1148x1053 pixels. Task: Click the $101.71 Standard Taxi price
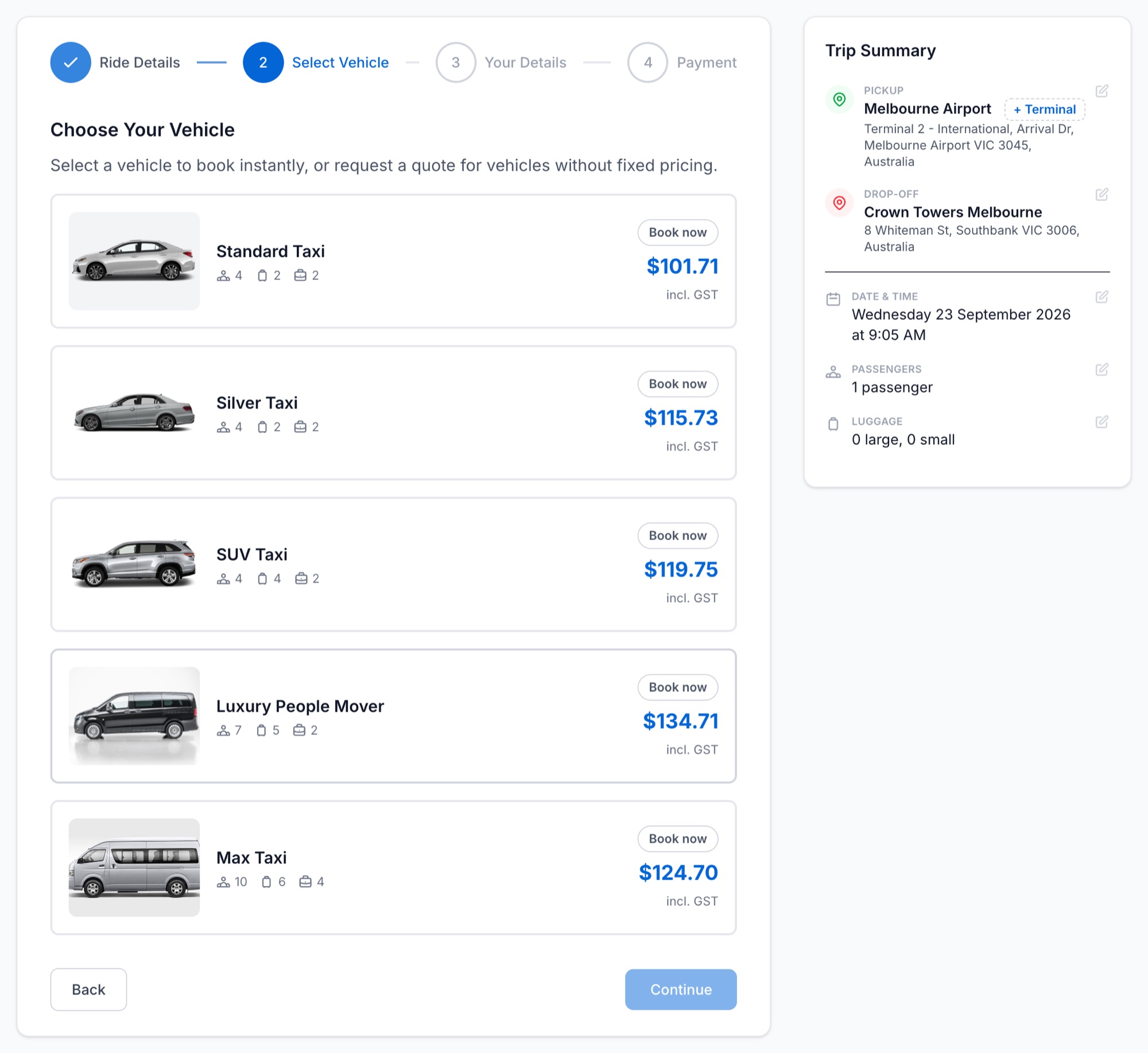click(x=682, y=266)
